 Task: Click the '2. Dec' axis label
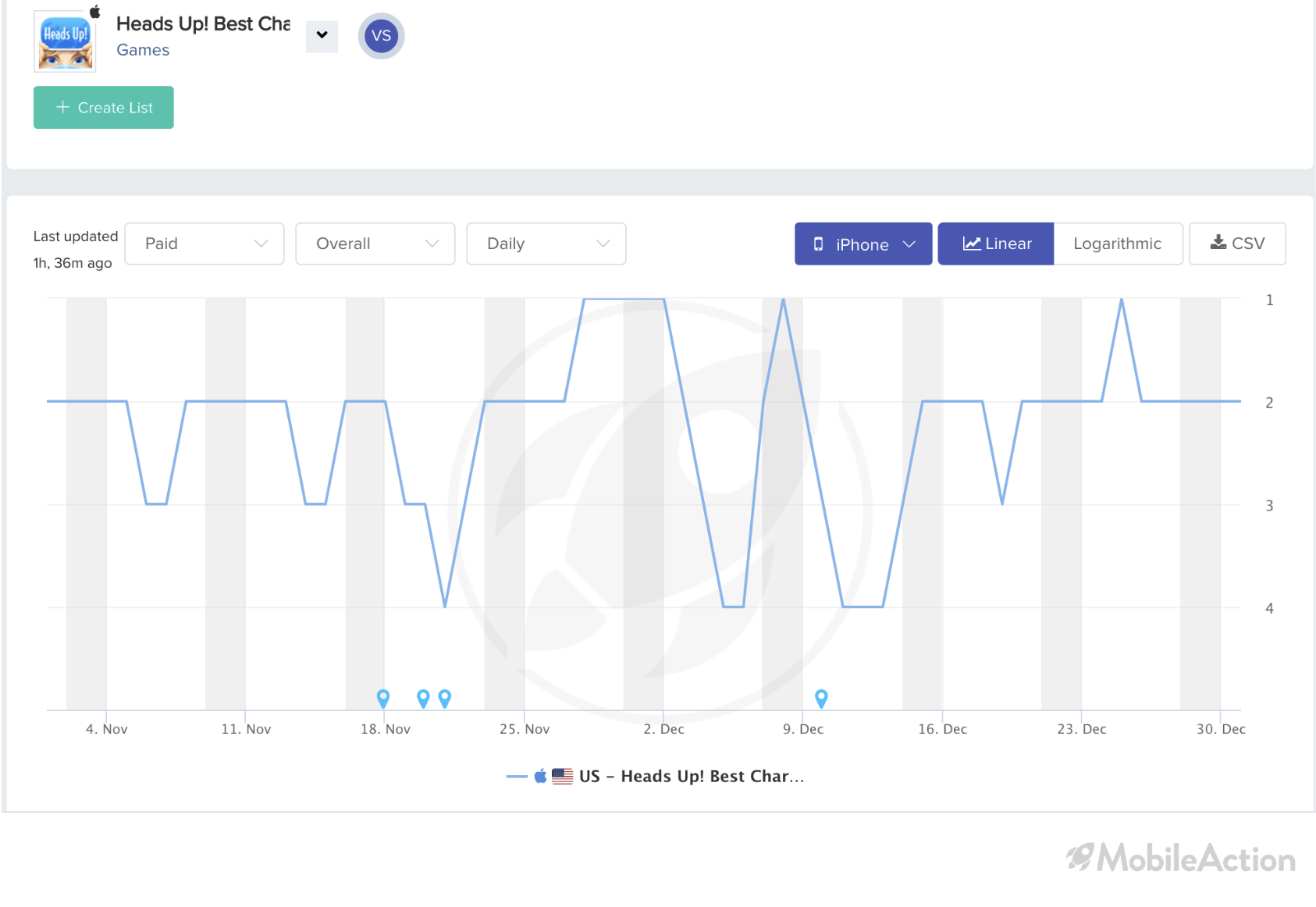(663, 729)
